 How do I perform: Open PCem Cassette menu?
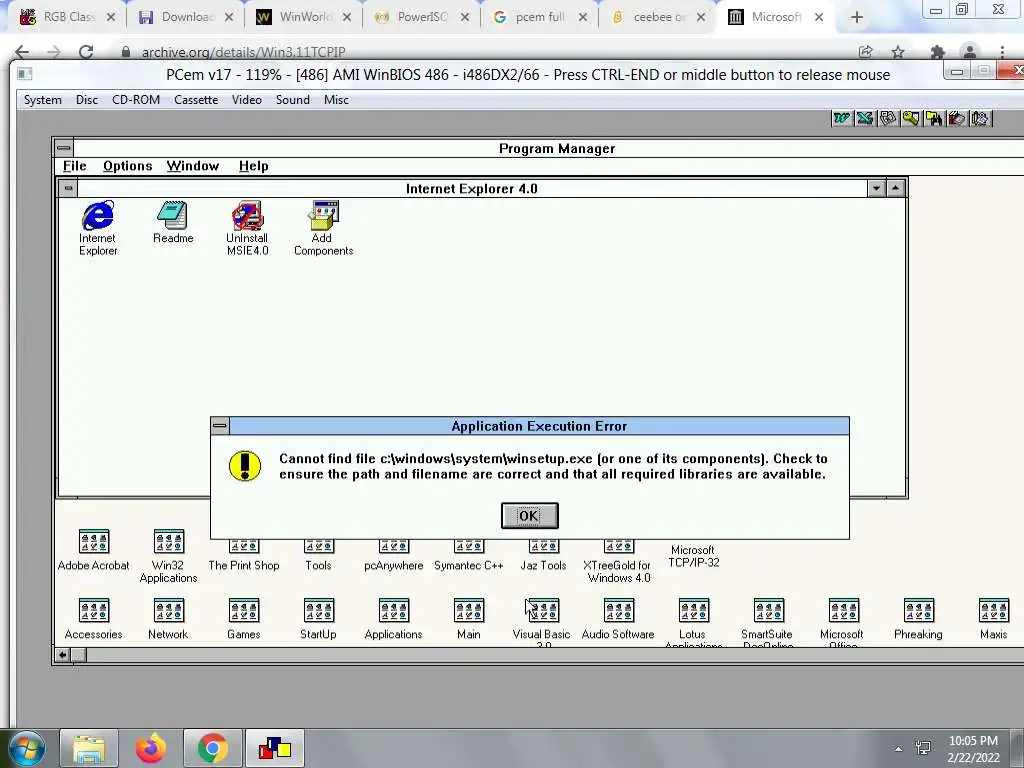196,100
